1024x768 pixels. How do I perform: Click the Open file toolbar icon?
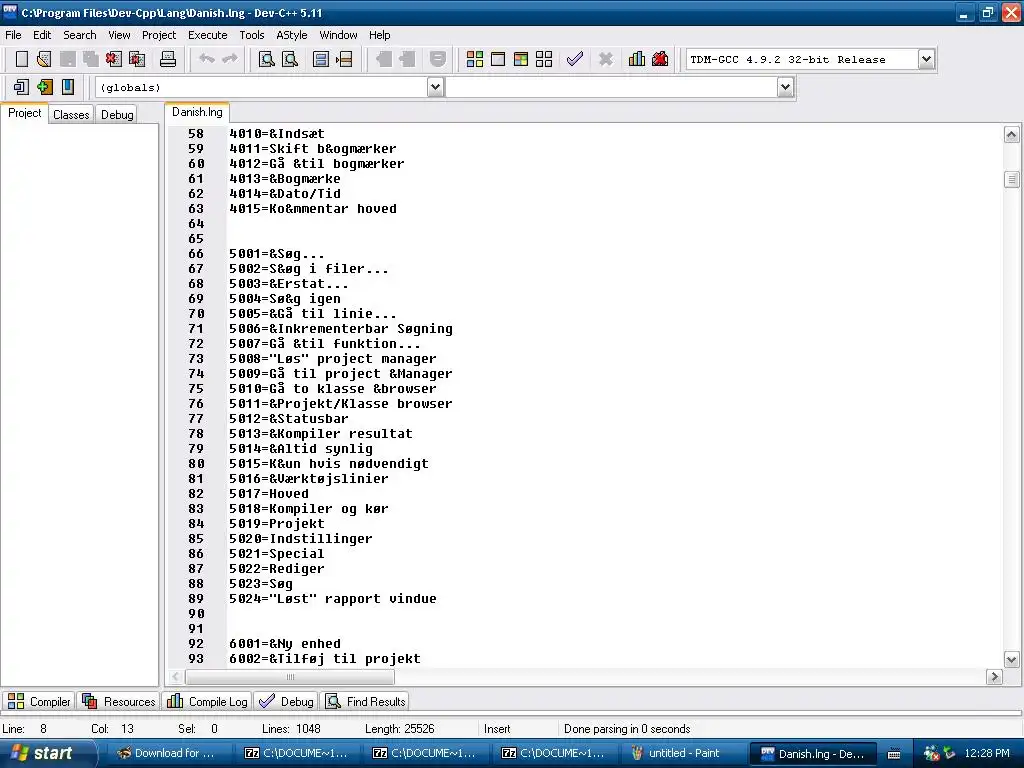pos(44,59)
